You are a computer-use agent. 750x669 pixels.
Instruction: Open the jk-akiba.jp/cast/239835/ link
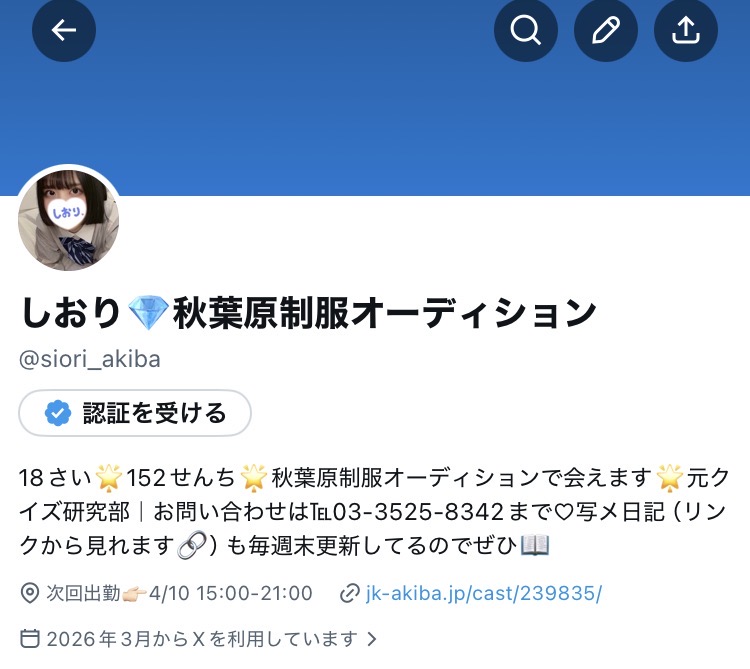(x=484, y=593)
